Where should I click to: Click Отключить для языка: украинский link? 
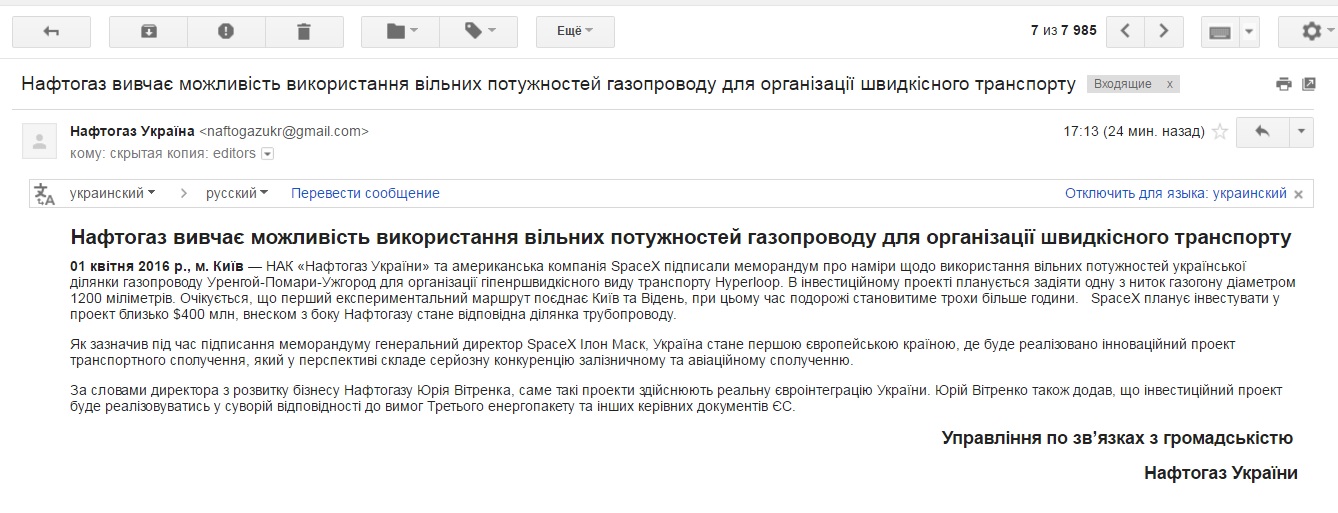(x=1175, y=193)
